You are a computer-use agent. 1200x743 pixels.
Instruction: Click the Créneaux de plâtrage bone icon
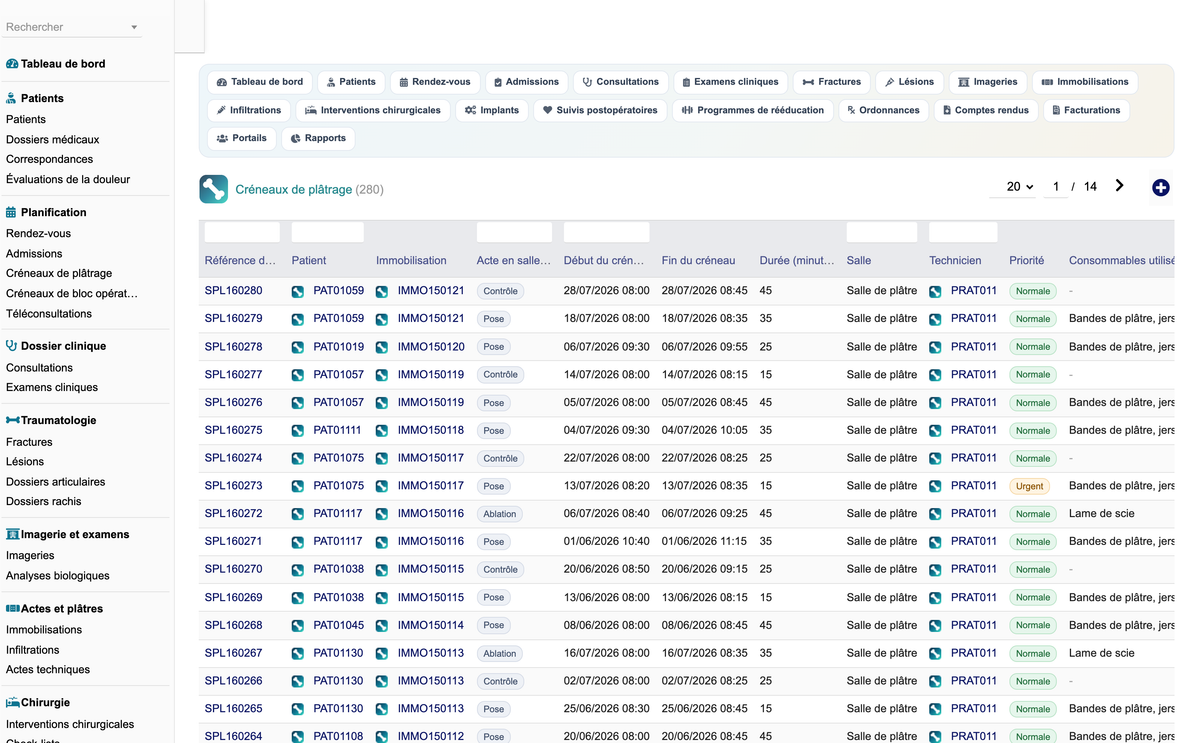[x=213, y=189]
